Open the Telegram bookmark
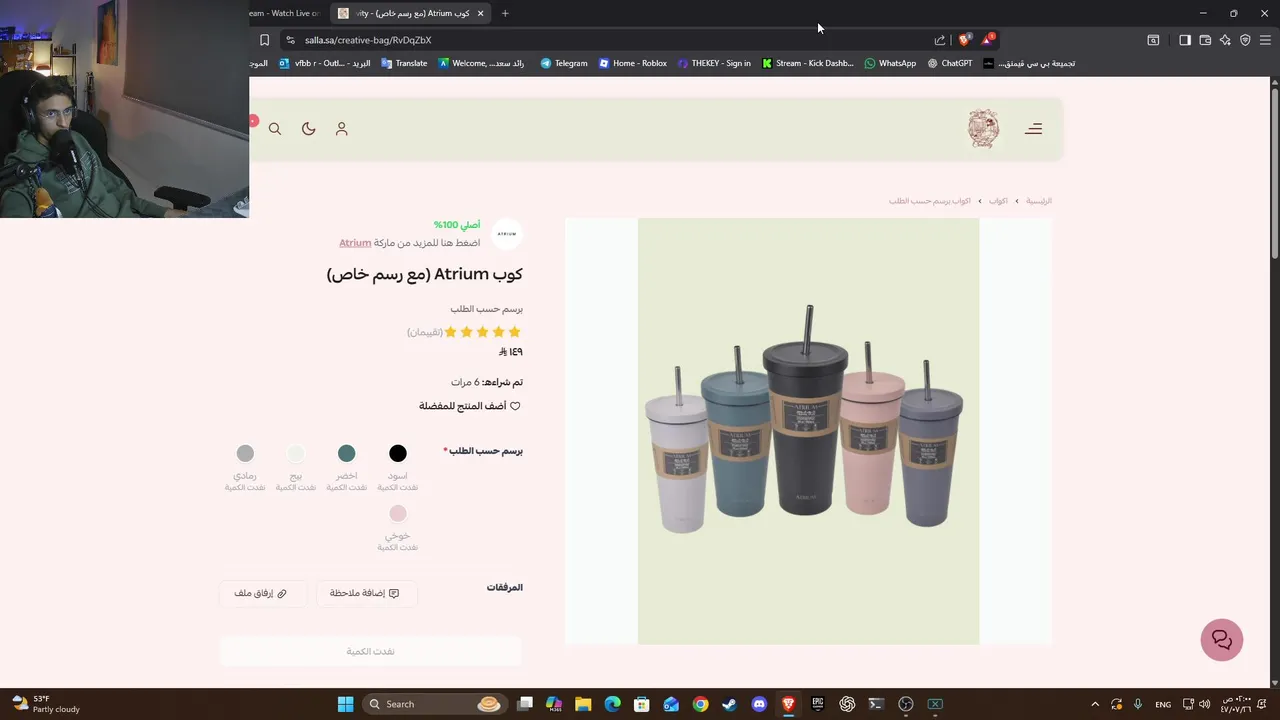1280x720 pixels. point(564,63)
